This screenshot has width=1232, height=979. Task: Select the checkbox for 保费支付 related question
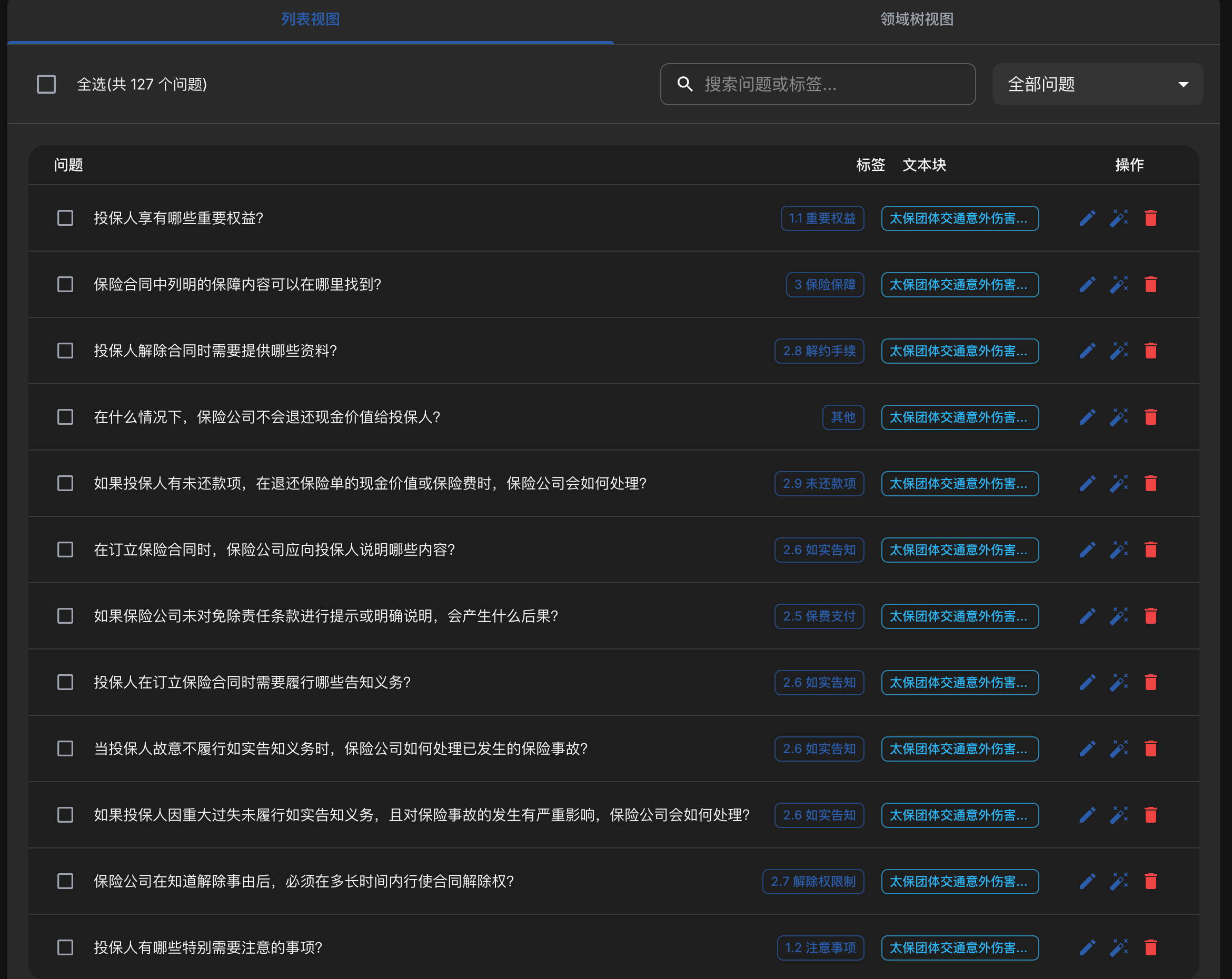tap(65, 616)
